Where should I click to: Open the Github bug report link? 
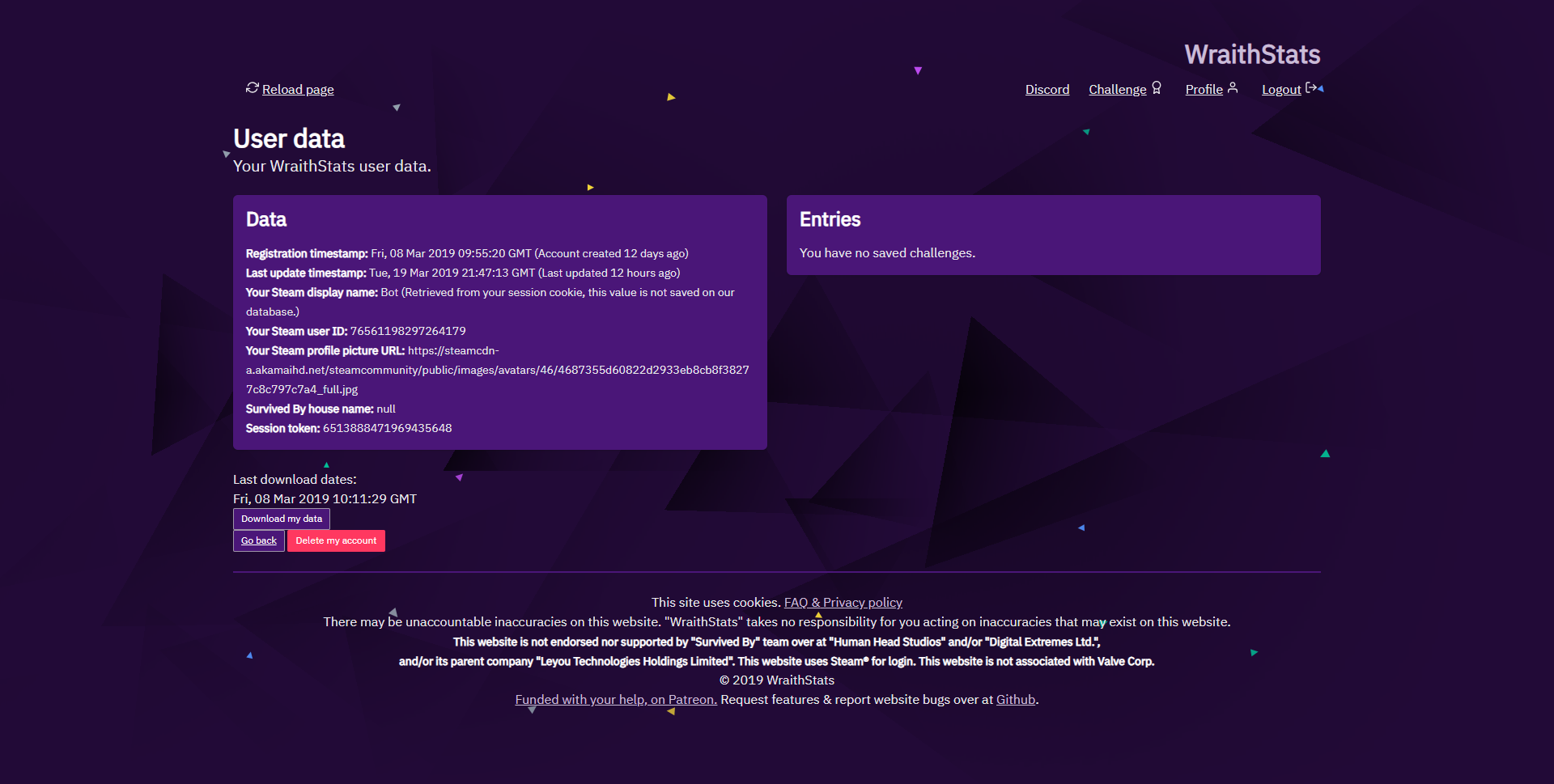coord(1015,699)
